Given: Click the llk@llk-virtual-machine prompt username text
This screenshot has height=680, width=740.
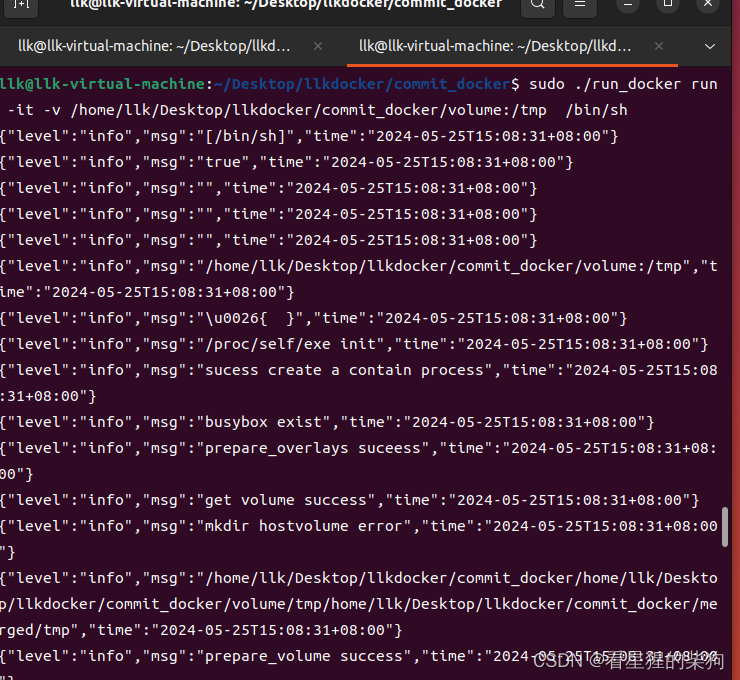Looking at the screenshot, I should click(x=102, y=84).
